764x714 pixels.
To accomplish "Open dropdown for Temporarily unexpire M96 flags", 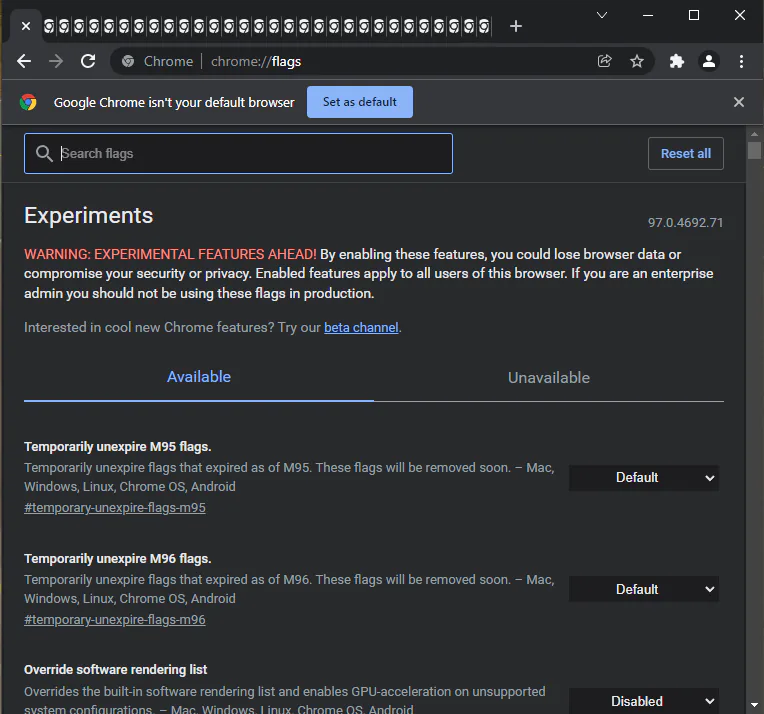I will click(644, 589).
